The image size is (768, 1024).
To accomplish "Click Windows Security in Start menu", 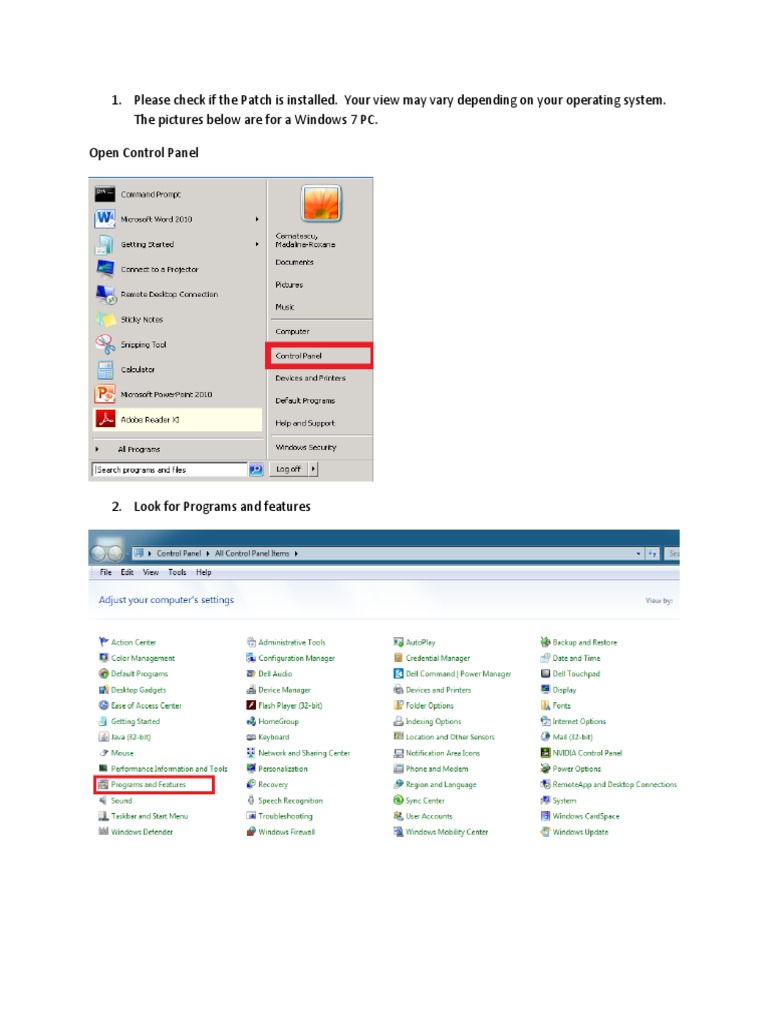I will (306, 447).
